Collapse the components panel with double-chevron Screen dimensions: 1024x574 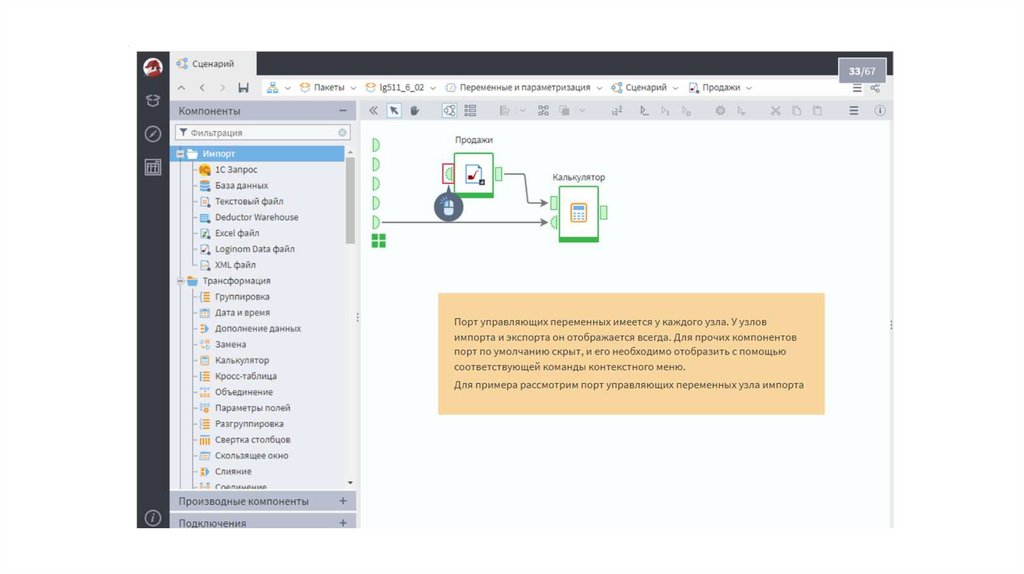tap(374, 111)
